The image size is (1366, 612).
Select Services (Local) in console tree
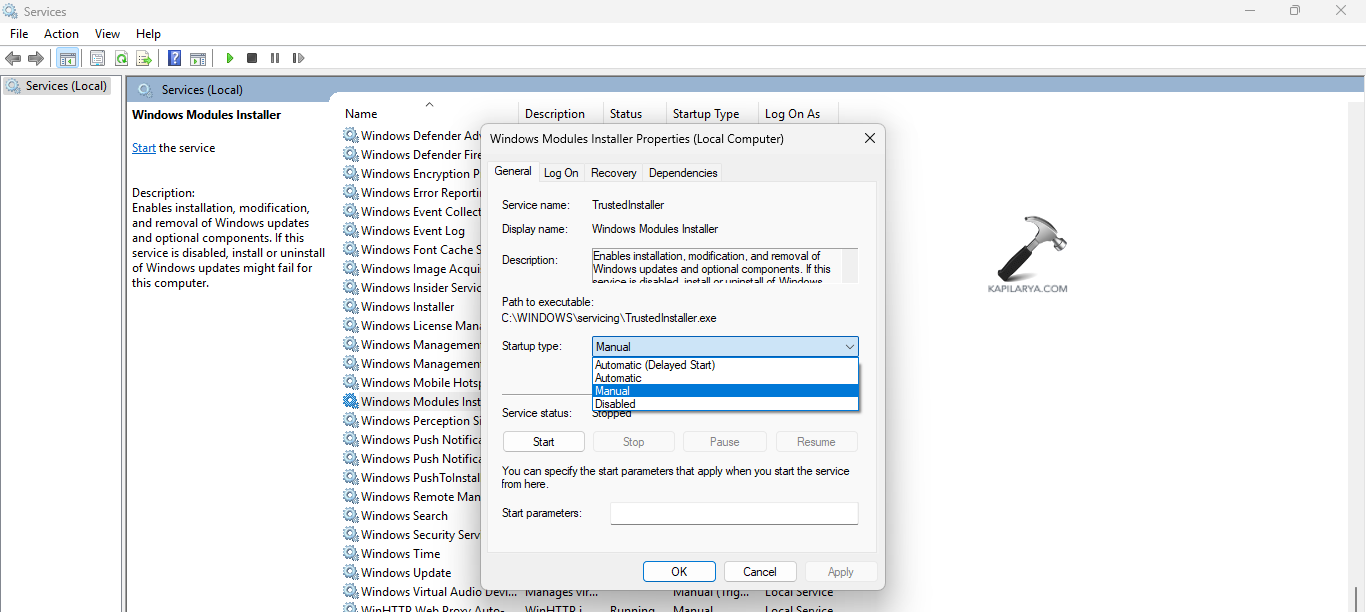tap(66, 86)
